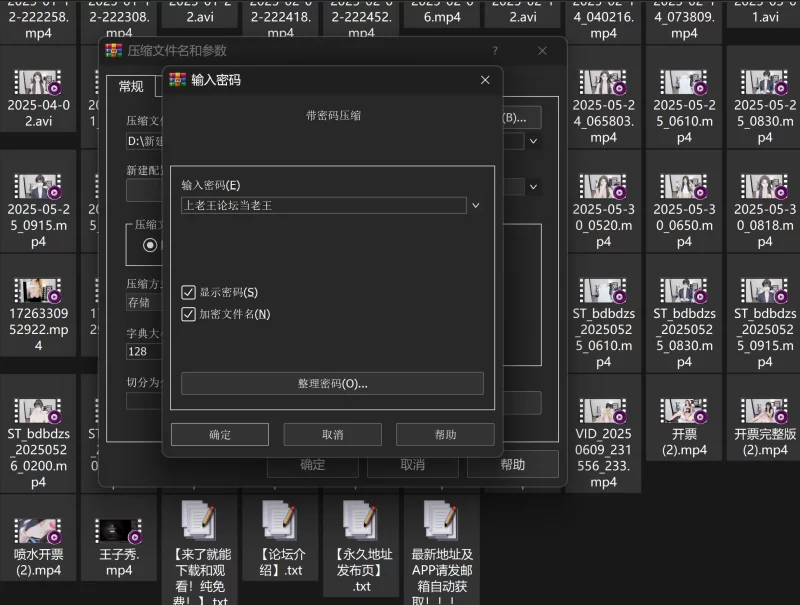
Task: Open the archive name dropdown in the compression dialog
Action: pyautogui.click(x=533, y=141)
